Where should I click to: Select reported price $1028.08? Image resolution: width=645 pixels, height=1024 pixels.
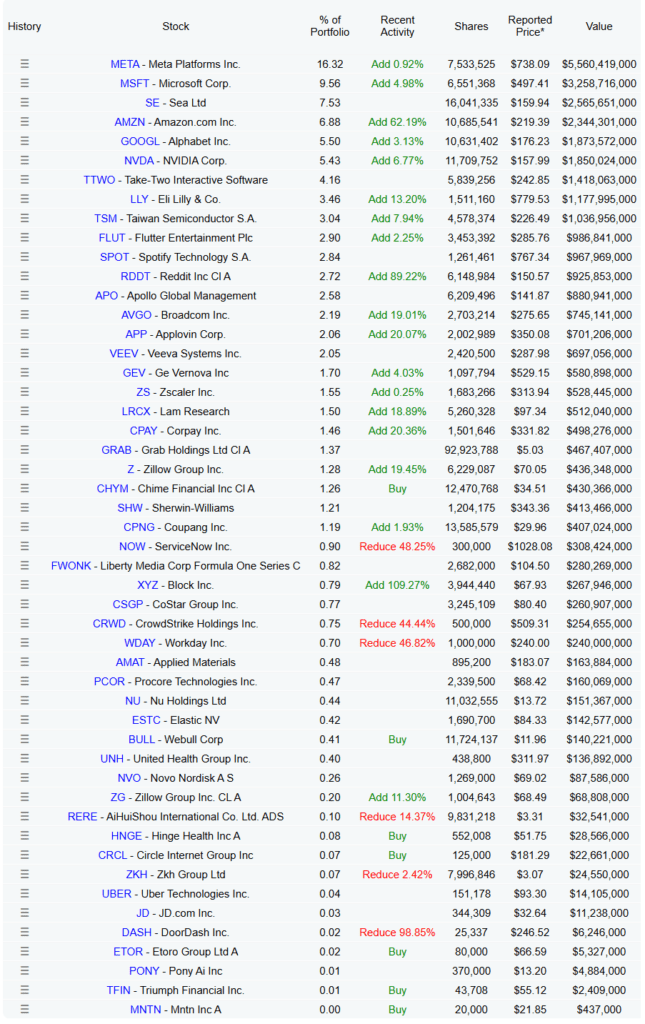pos(530,546)
